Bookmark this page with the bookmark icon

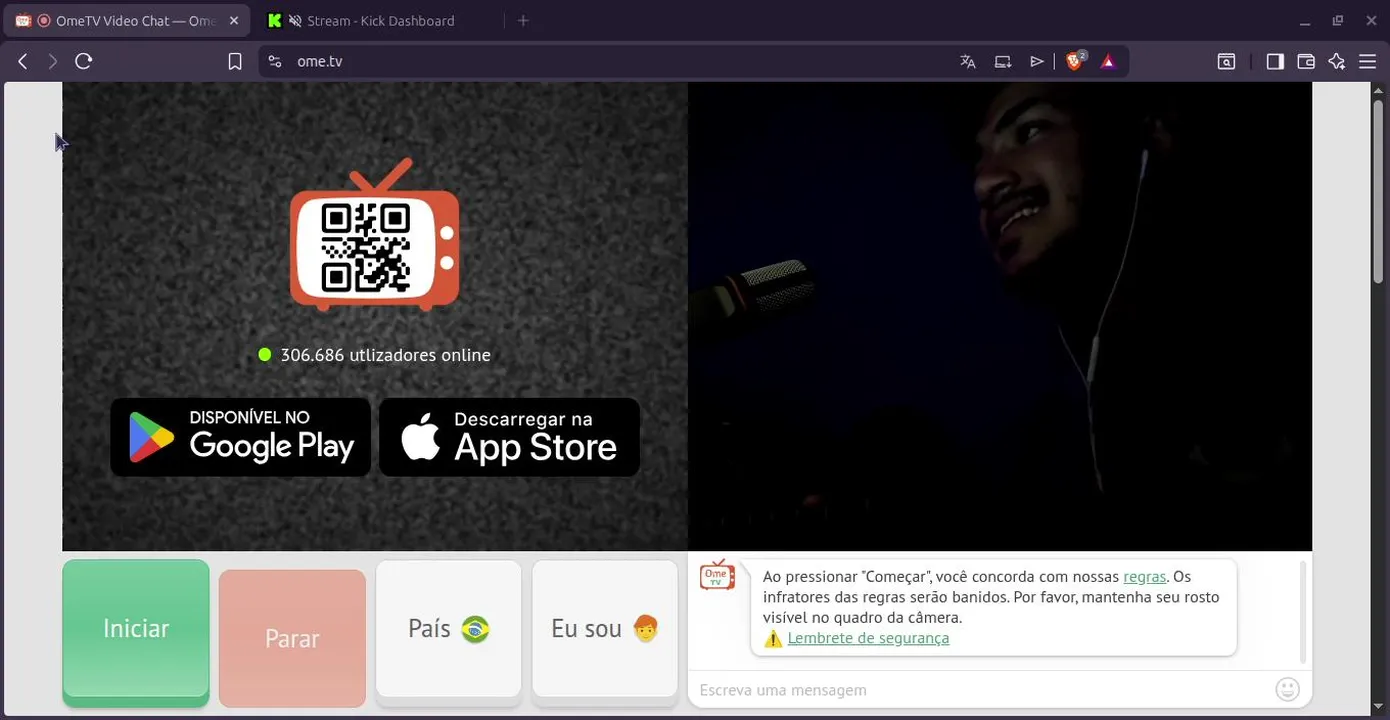(x=235, y=61)
